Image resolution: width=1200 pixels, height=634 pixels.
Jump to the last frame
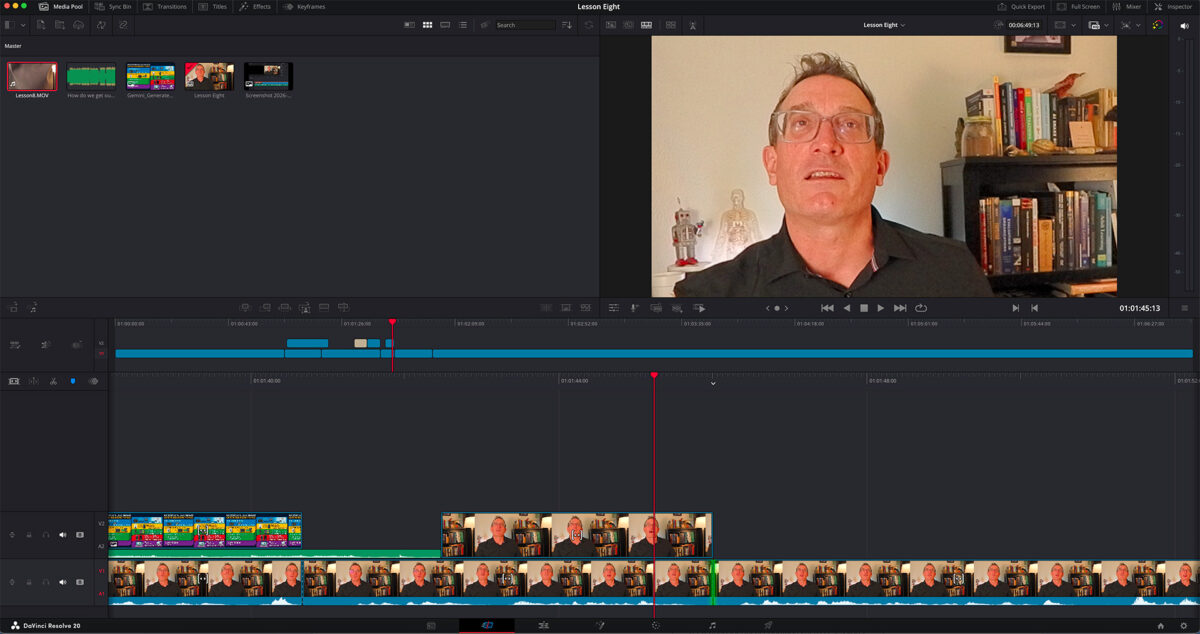tap(900, 308)
